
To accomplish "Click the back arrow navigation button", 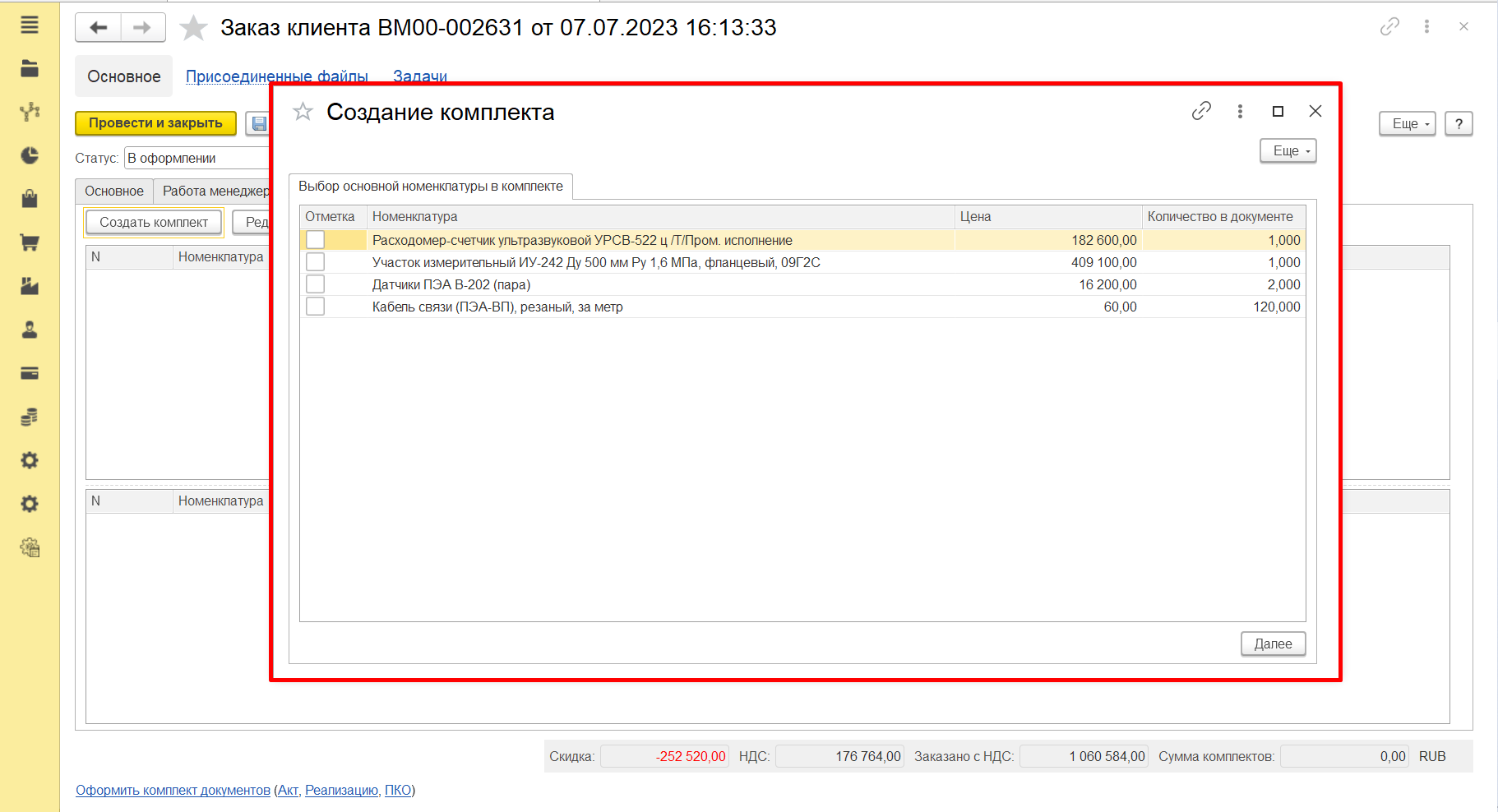I will (99, 27).
